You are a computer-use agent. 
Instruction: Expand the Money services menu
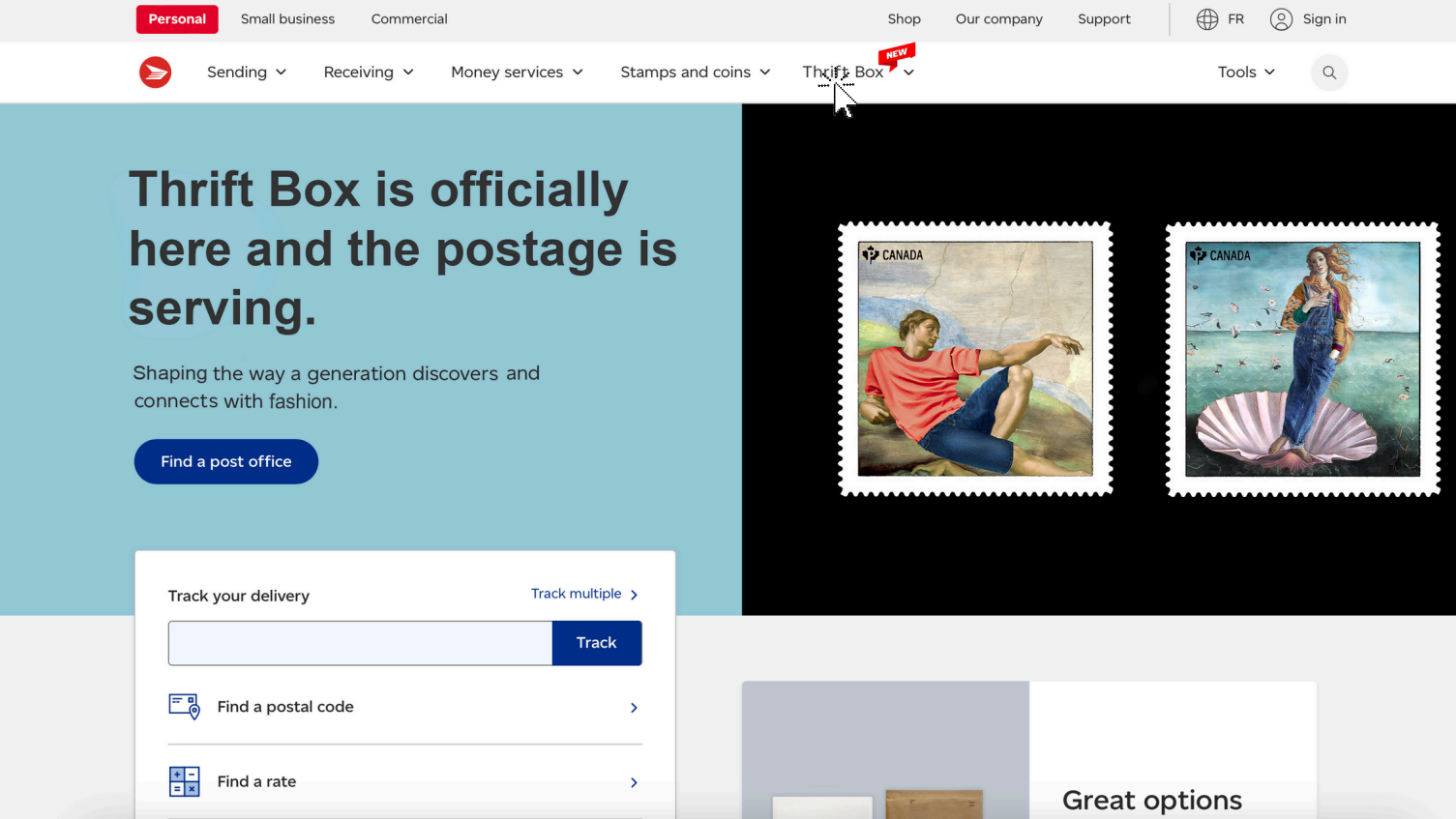point(517,73)
